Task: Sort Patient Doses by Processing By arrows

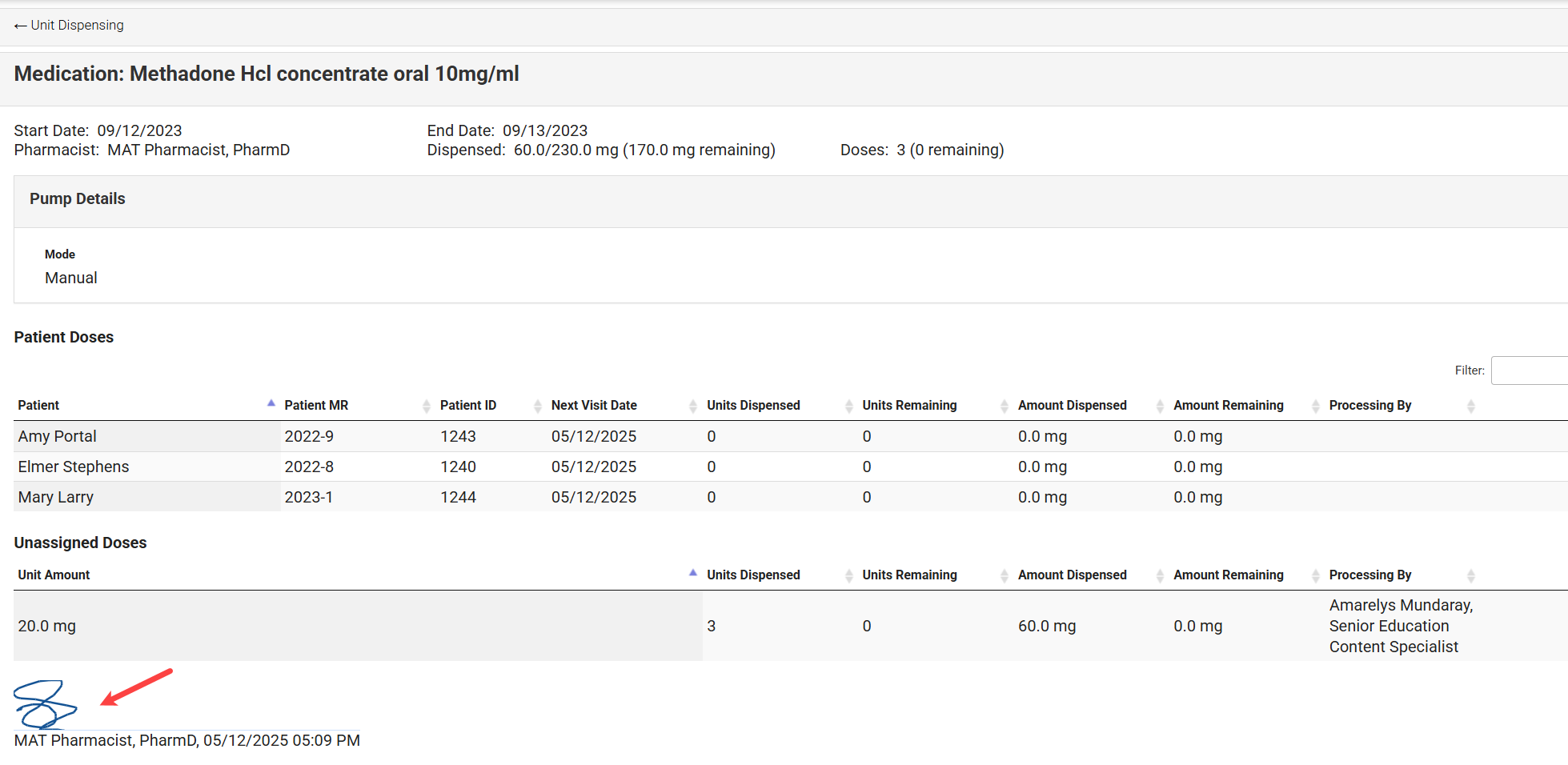Action: (x=1470, y=406)
